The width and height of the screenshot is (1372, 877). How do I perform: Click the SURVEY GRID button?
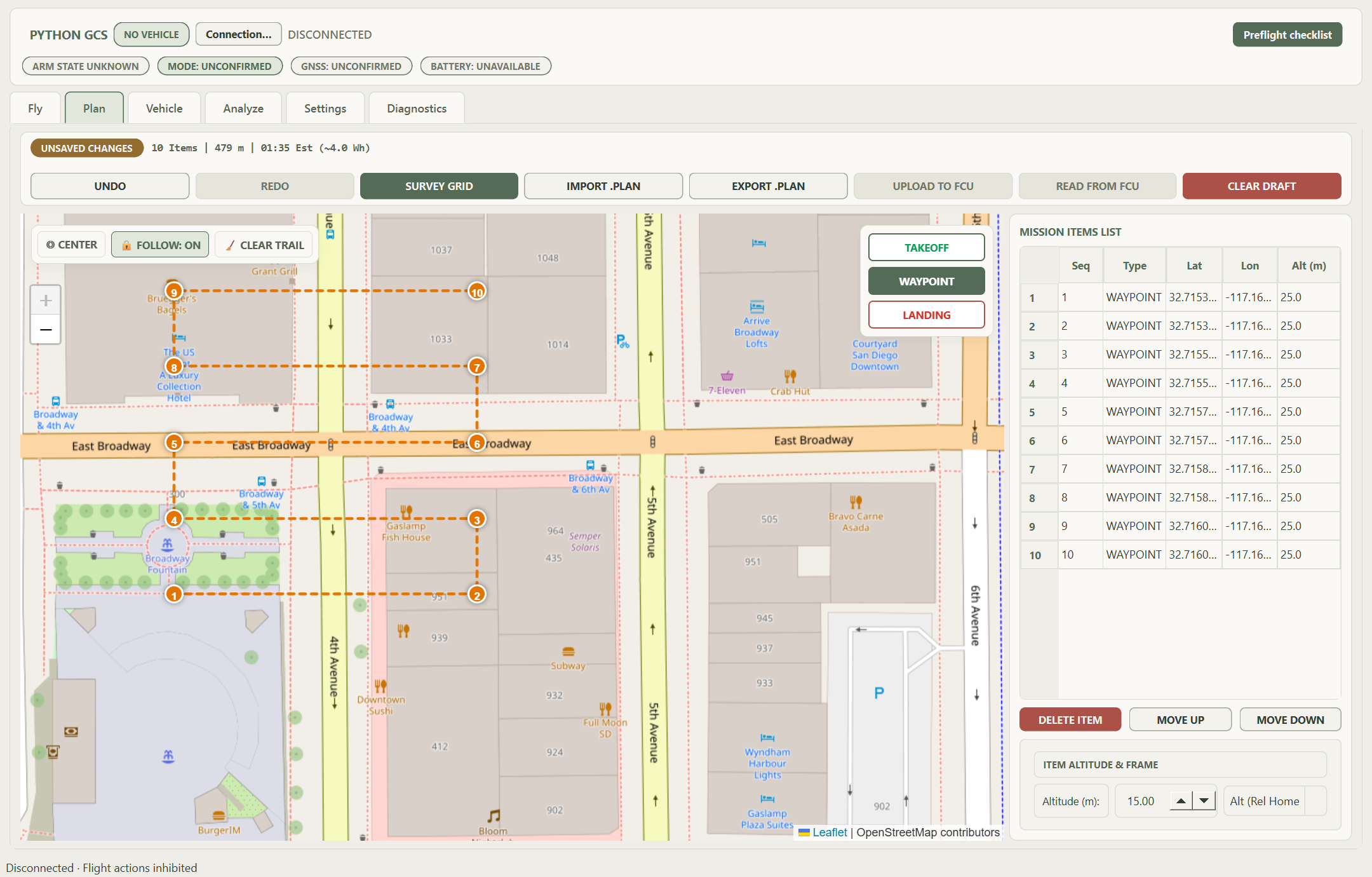pos(439,186)
